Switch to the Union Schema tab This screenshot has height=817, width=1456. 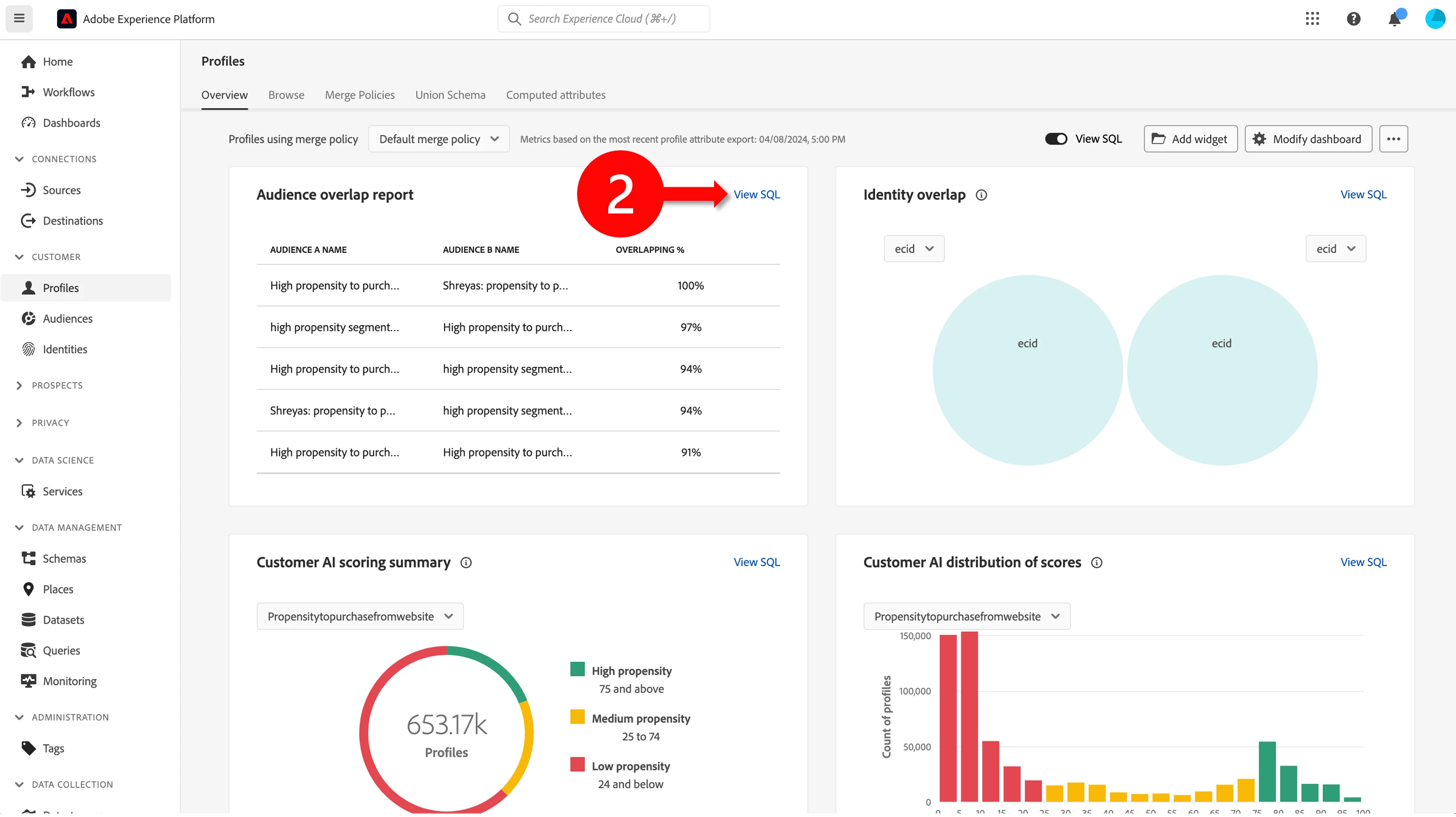(x=450, y=95)
